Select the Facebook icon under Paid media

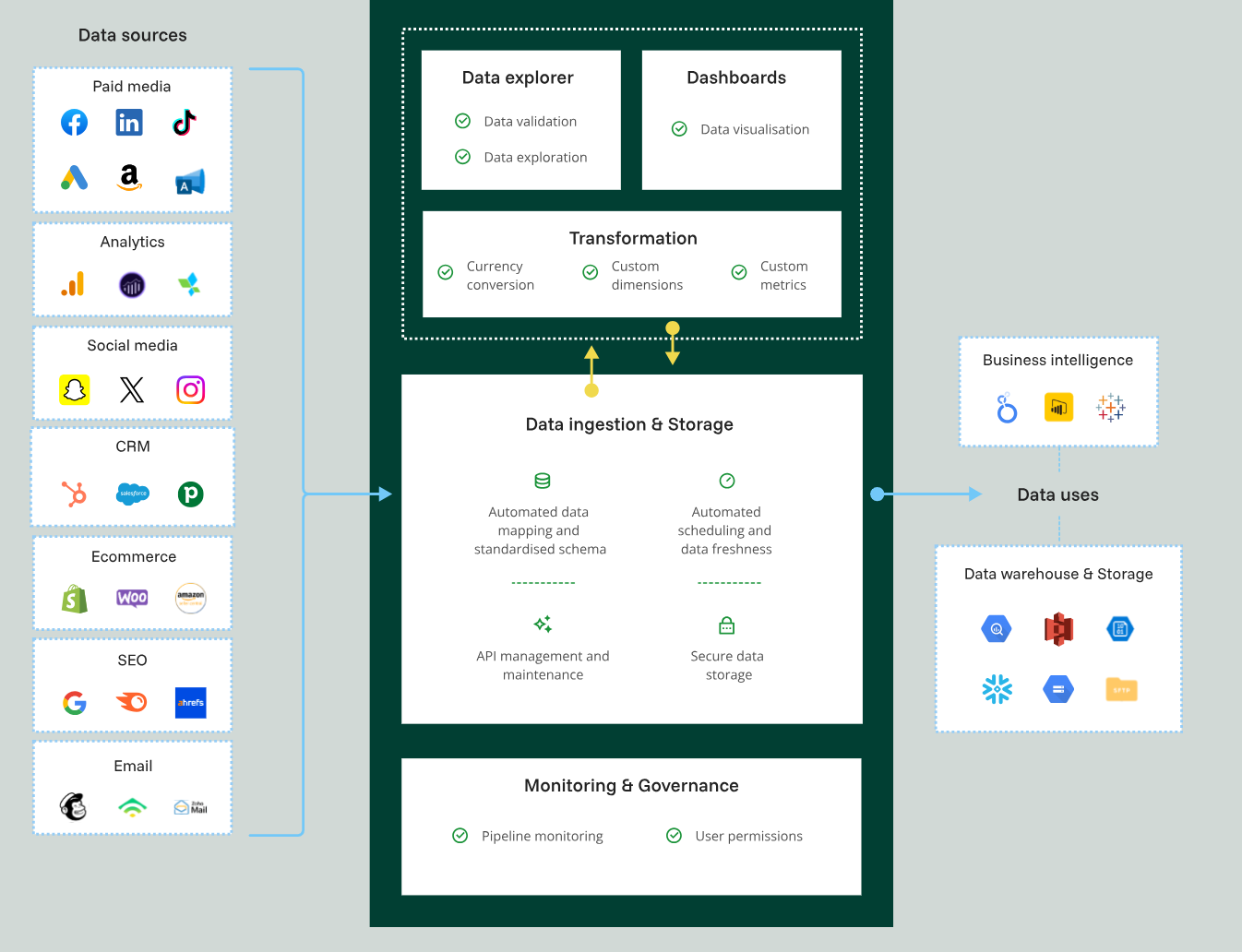tap(74, 122)
